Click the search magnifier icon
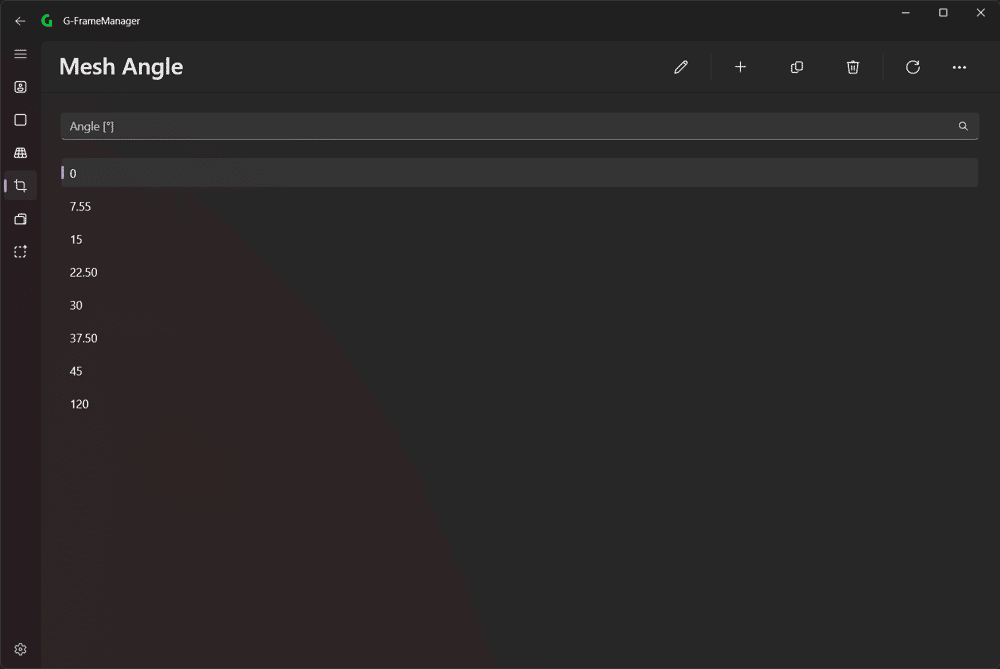This screenshot has width=1000, height=669. (x=963, y=126)
